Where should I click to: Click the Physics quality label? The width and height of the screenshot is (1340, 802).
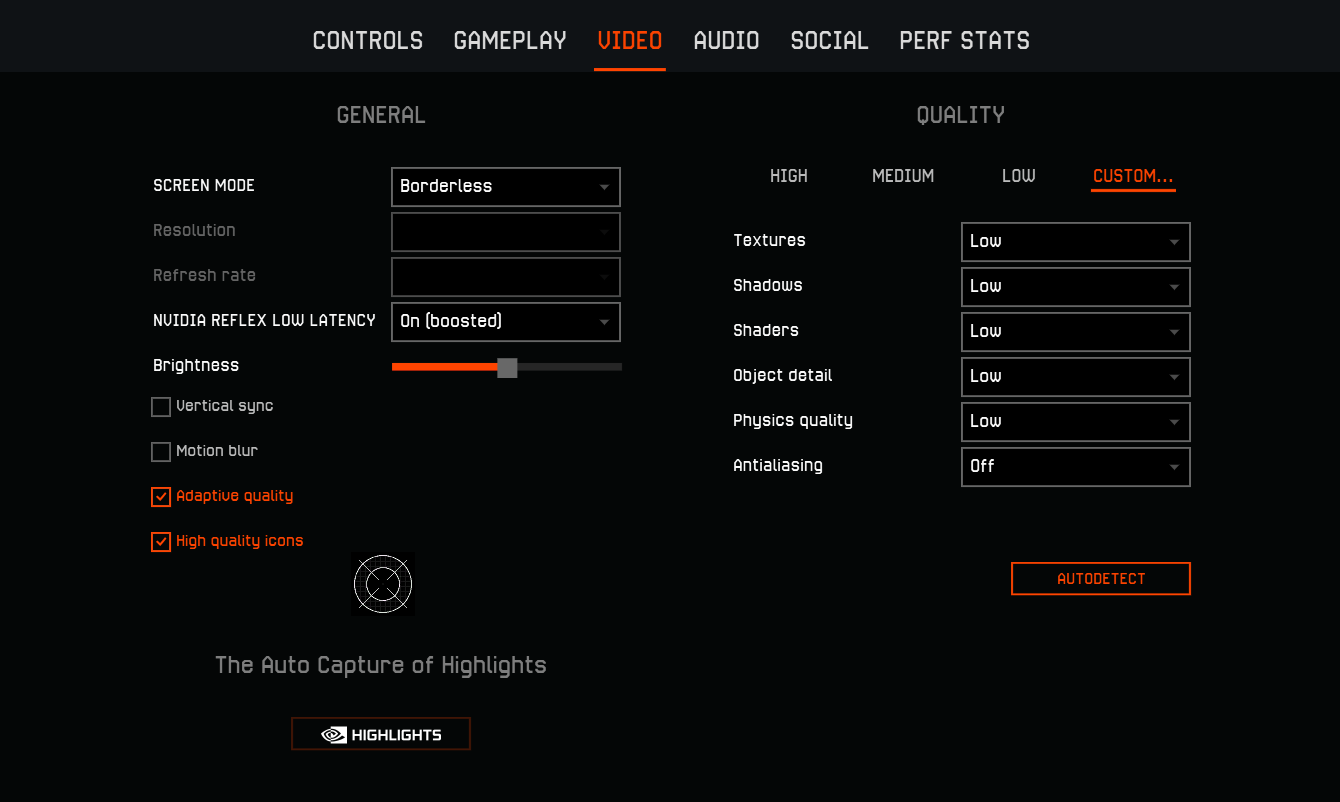[793, 421]
